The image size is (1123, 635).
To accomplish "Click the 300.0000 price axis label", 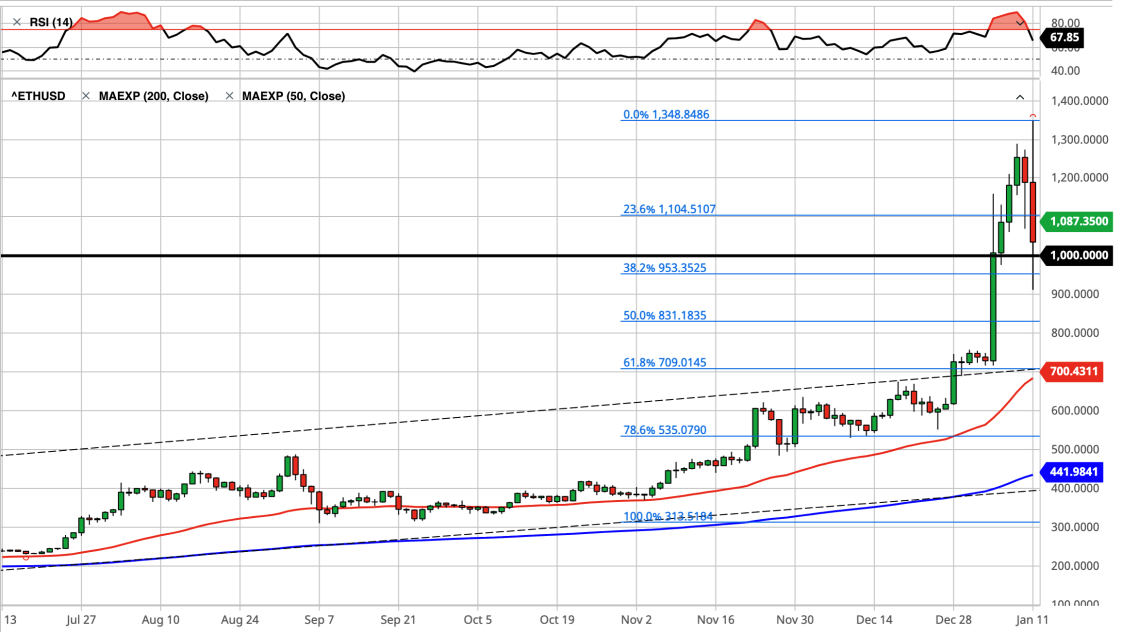I will (1075, 527).
